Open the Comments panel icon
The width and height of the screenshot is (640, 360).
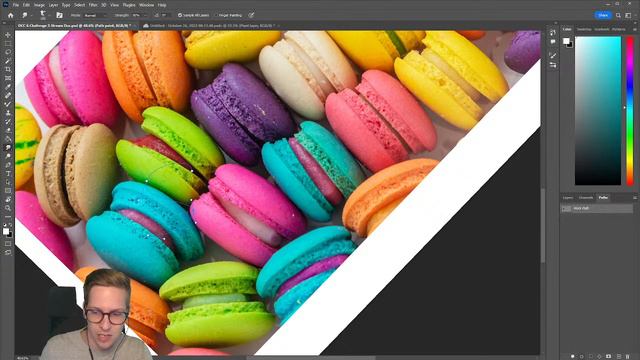pyautogui.click(x=553, y=42)
